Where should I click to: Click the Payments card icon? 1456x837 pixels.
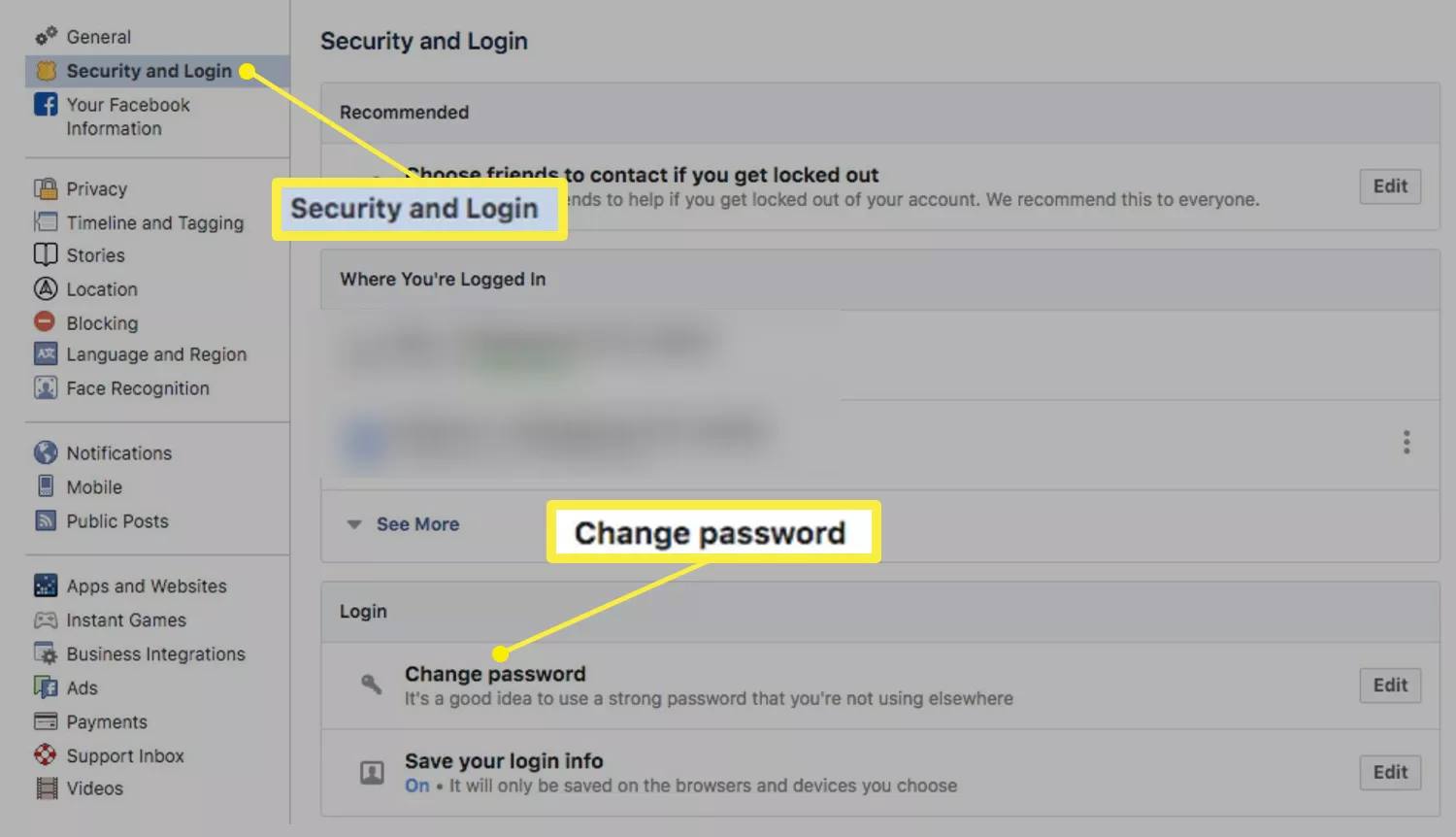[x=46, y=721]
